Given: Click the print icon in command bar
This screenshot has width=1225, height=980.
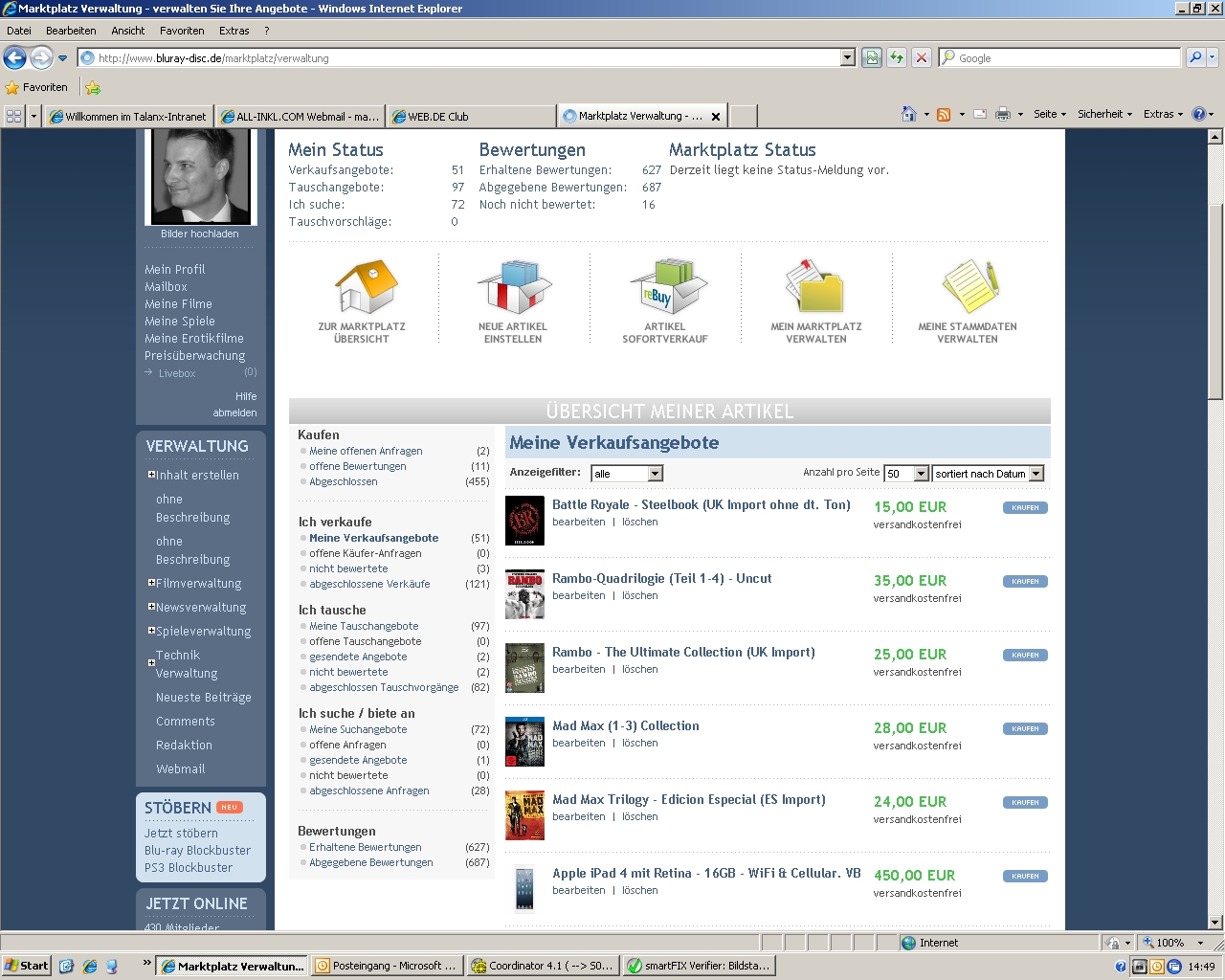Looking at the screenshot, I should coord(1003,114).
